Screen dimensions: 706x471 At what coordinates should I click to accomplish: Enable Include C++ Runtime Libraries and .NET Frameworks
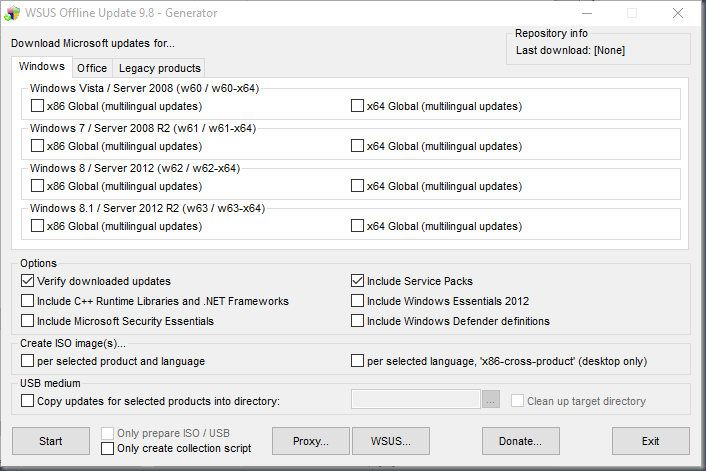(27, 301)
